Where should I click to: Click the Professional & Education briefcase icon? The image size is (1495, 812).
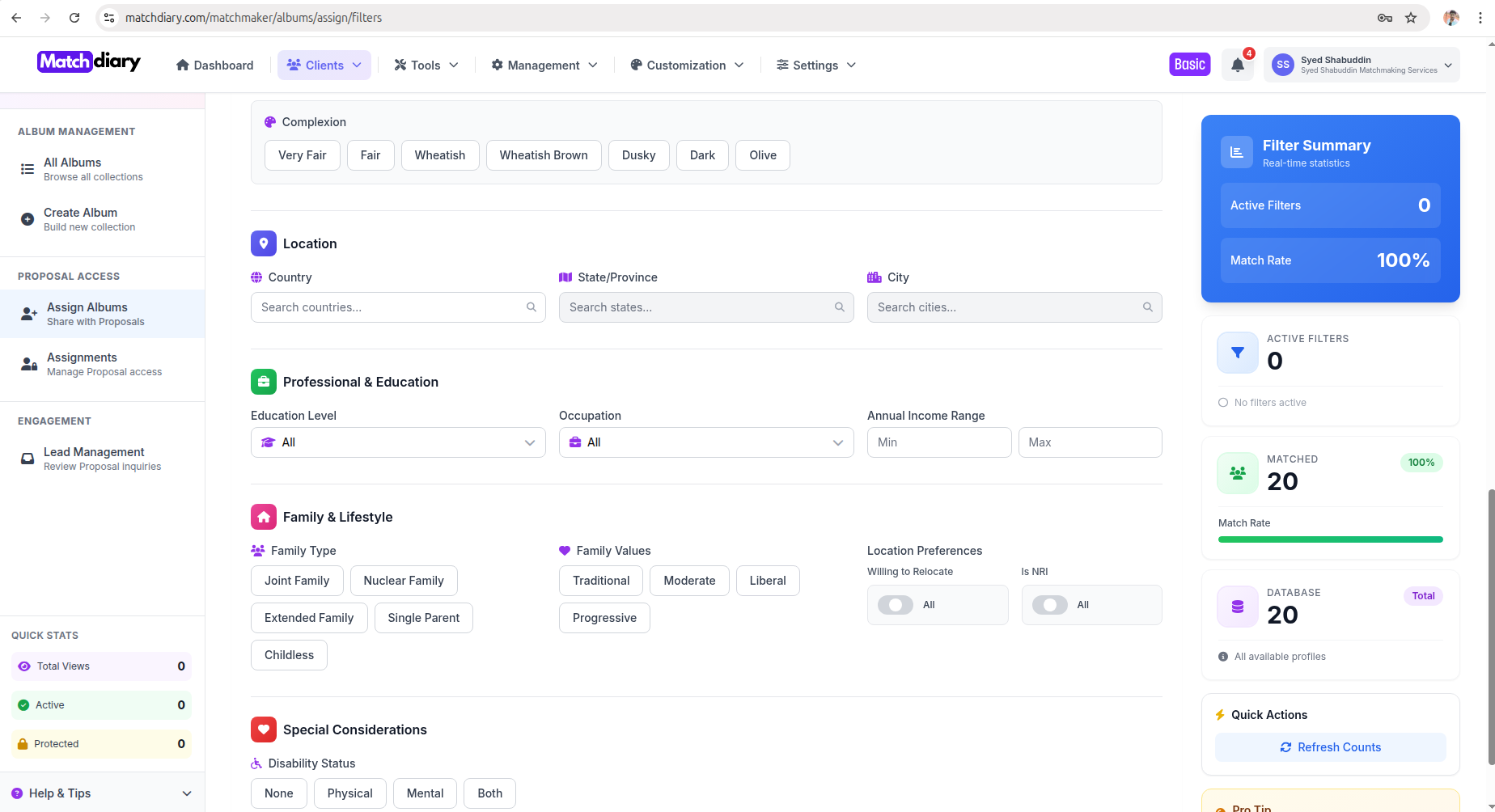264,382
